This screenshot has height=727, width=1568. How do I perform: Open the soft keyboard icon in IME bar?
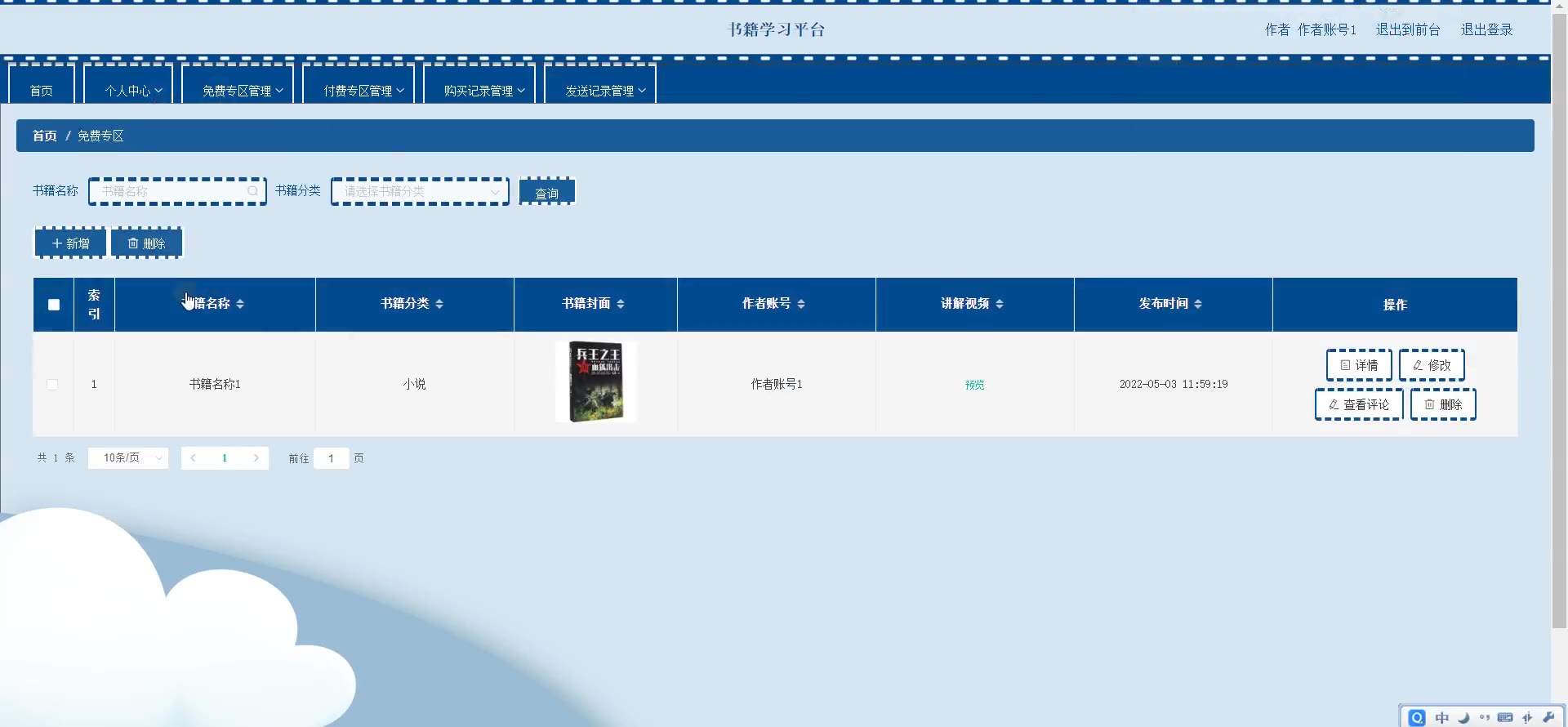[x=1505, y=717]
